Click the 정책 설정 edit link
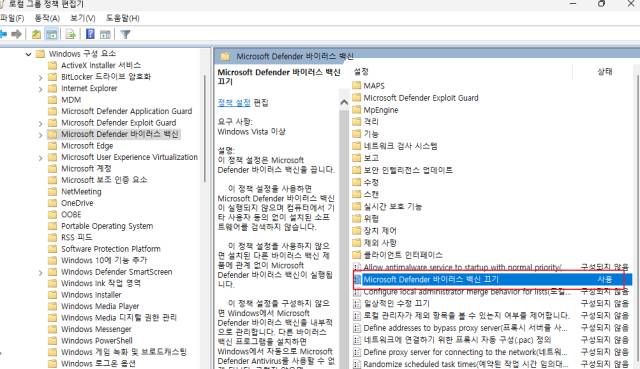 (x=234, y=102)
